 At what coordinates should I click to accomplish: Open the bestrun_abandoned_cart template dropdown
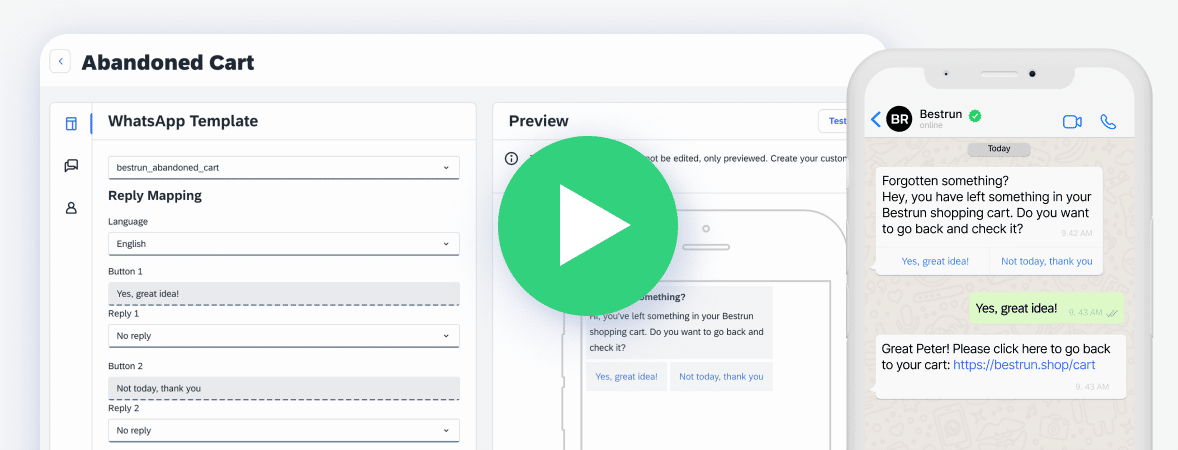284,168
